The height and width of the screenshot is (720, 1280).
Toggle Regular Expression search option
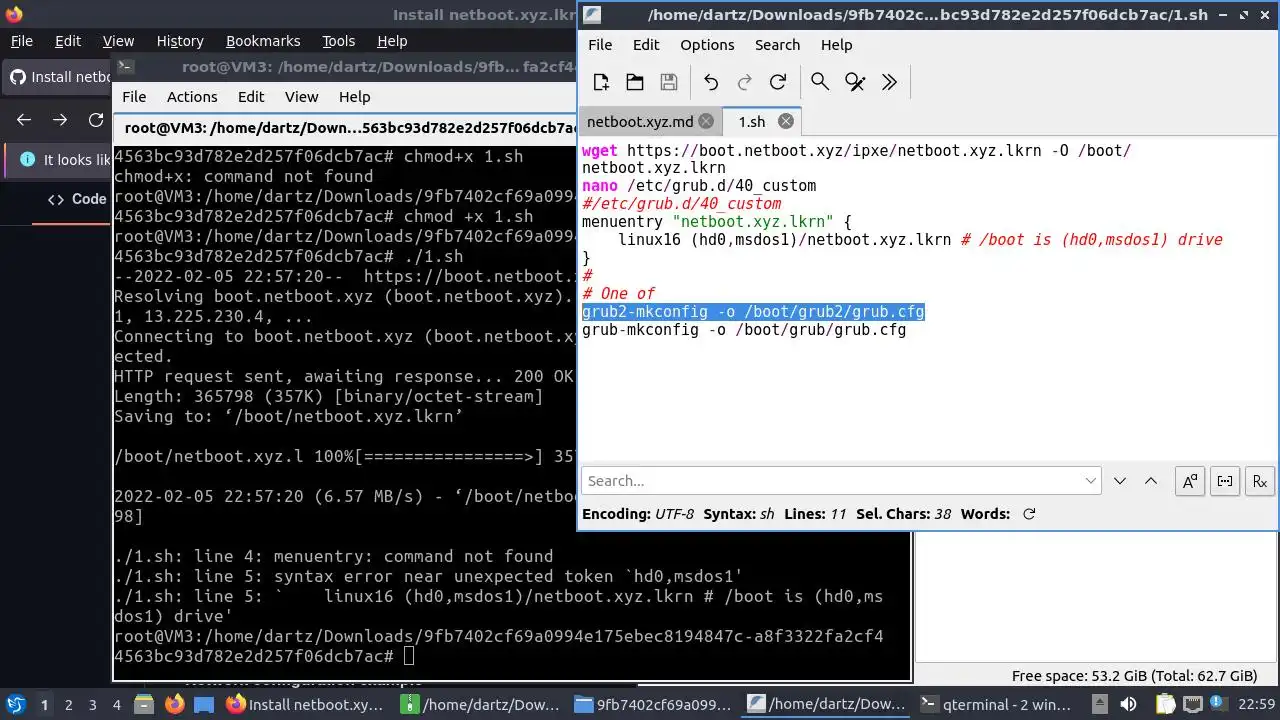(1260, 481)
